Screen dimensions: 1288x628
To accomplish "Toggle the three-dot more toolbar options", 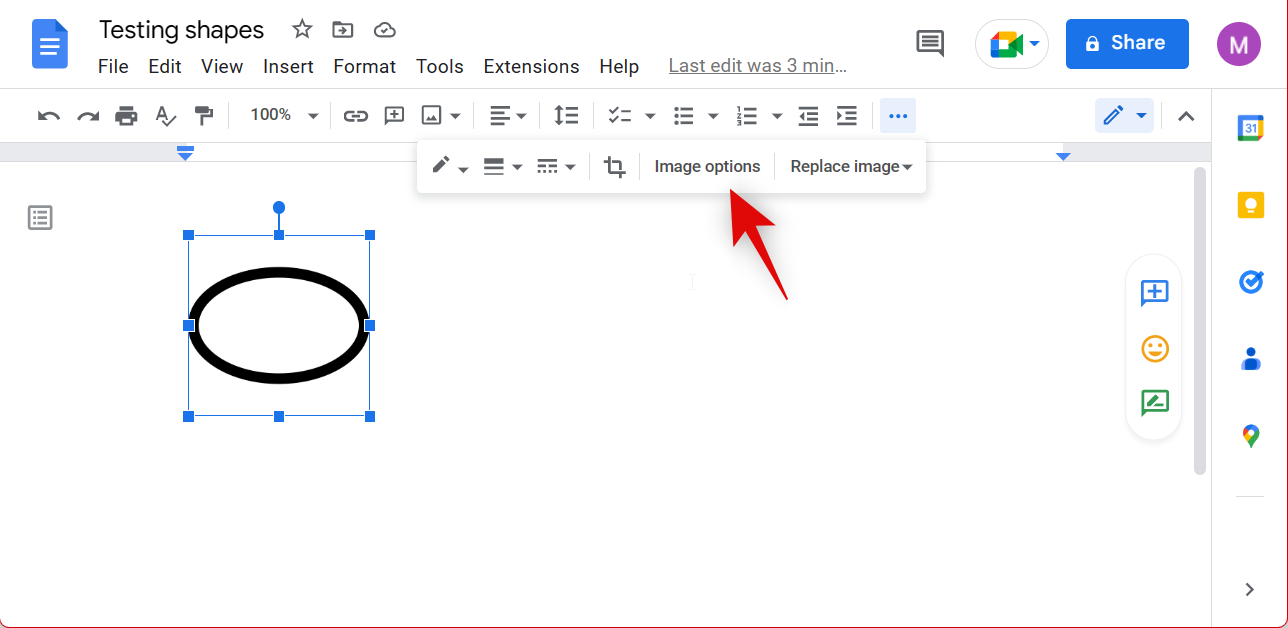I will tap(898, 116).
